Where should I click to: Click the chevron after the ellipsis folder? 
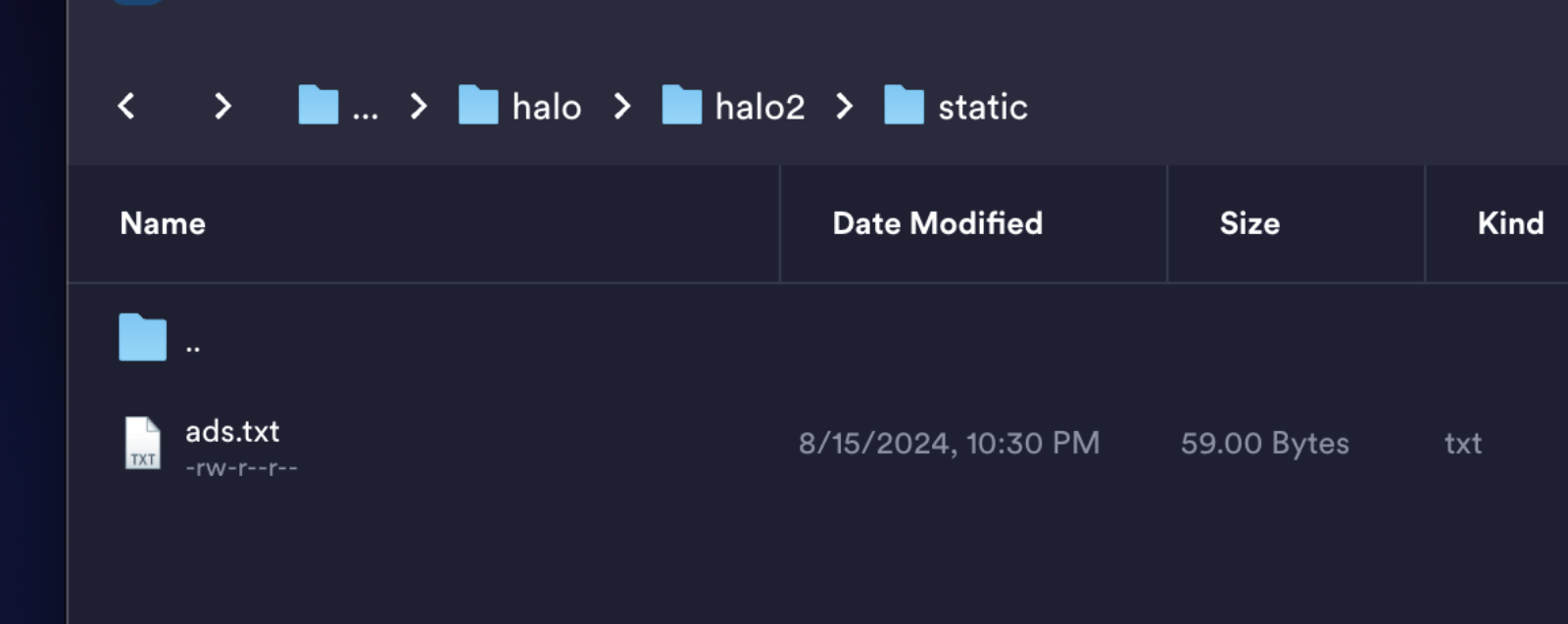[418, 106]
